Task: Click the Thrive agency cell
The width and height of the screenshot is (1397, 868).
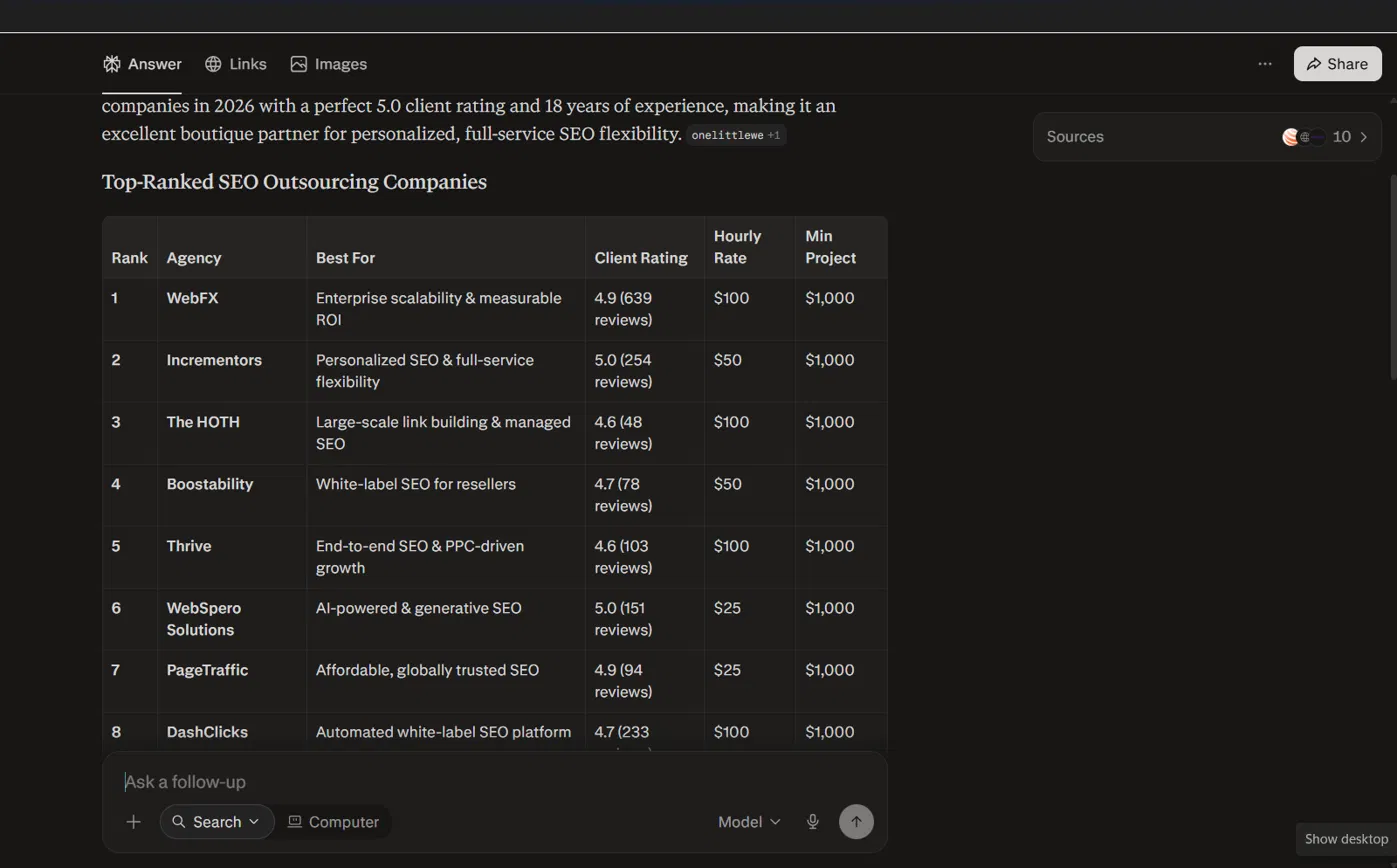Action: coord(232,557)
